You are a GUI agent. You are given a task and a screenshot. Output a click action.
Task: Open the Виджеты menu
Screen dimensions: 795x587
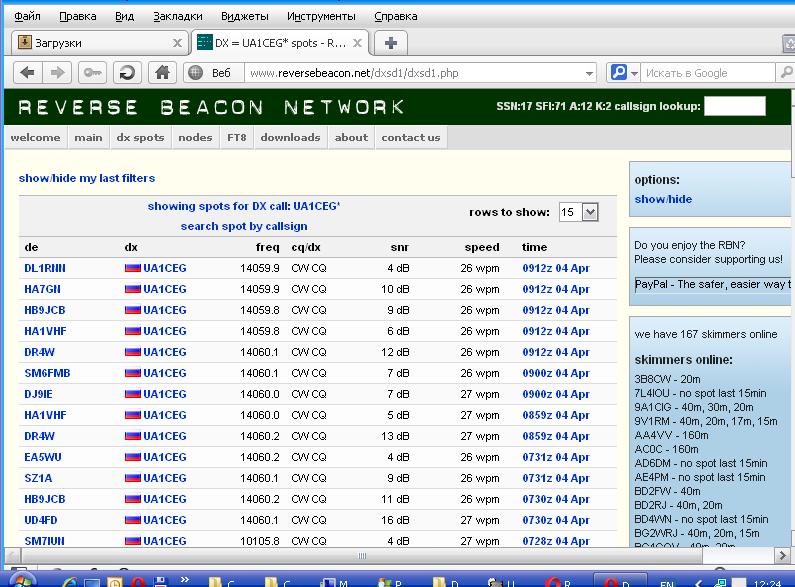click(244, 16)
